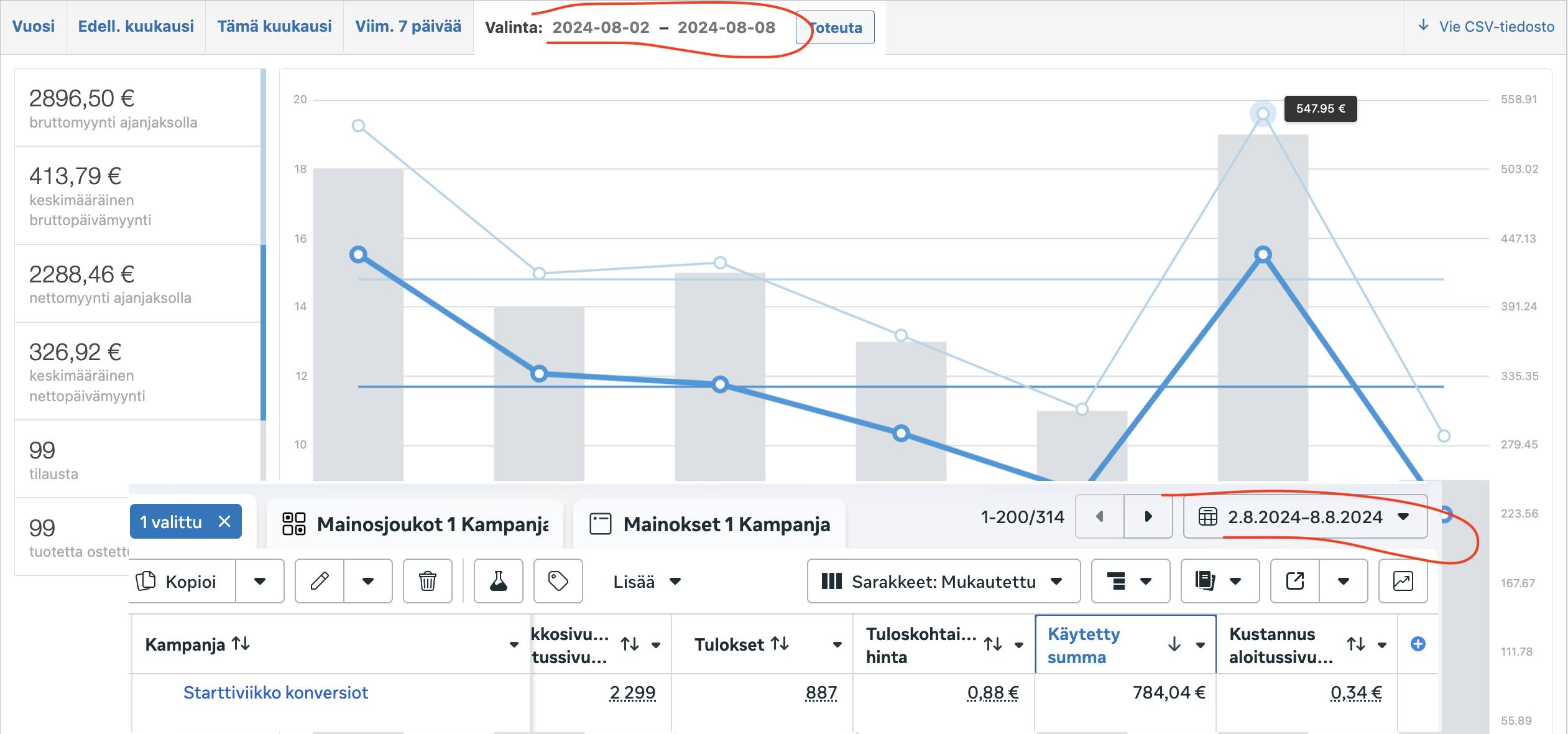The height and width of the screenshot is (734, 1568).
Task: Click the reports document icon
Action: [x=1205, y=581]
